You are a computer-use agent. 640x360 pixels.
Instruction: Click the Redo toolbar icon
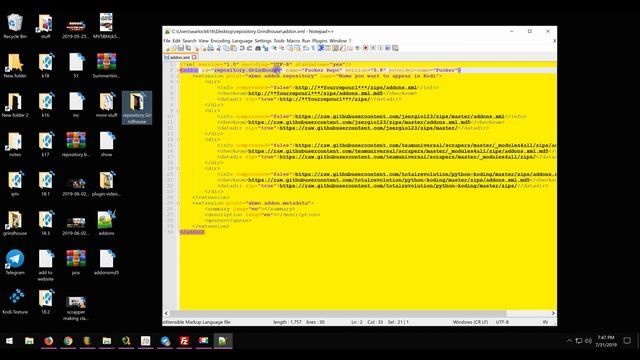pos(249,48)
